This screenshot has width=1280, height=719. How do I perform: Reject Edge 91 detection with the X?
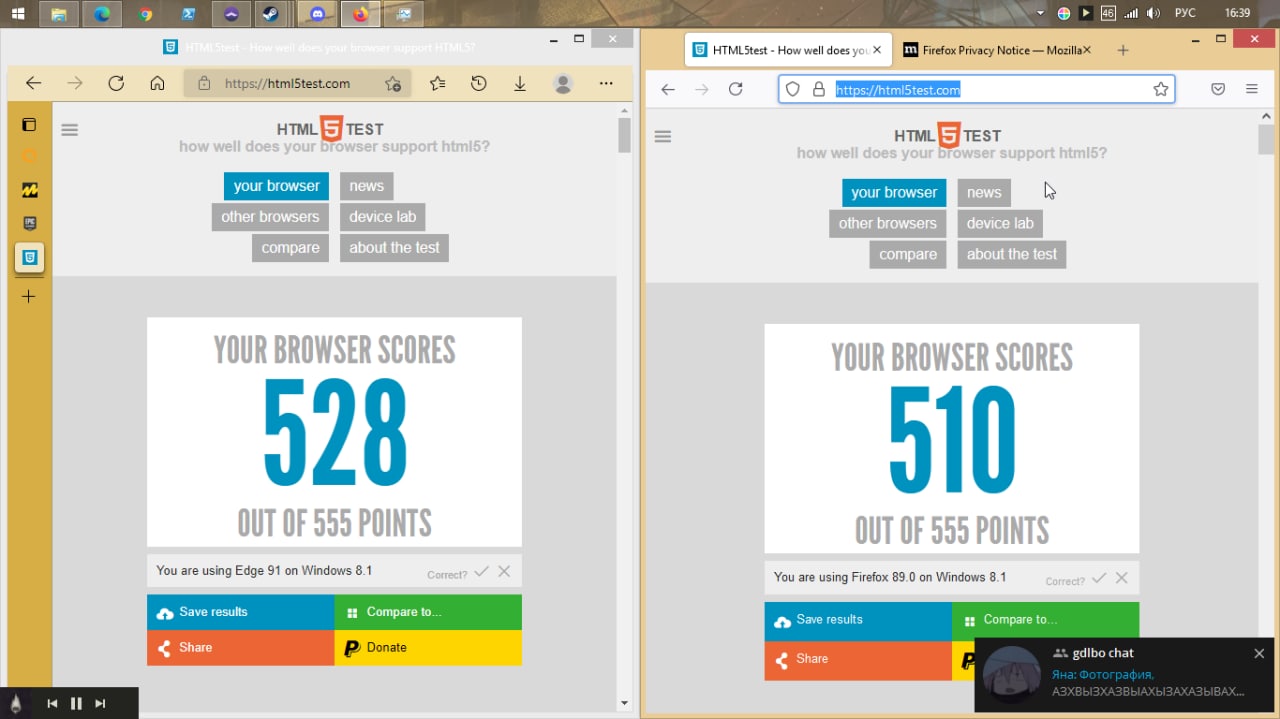[x=504, y=571]
